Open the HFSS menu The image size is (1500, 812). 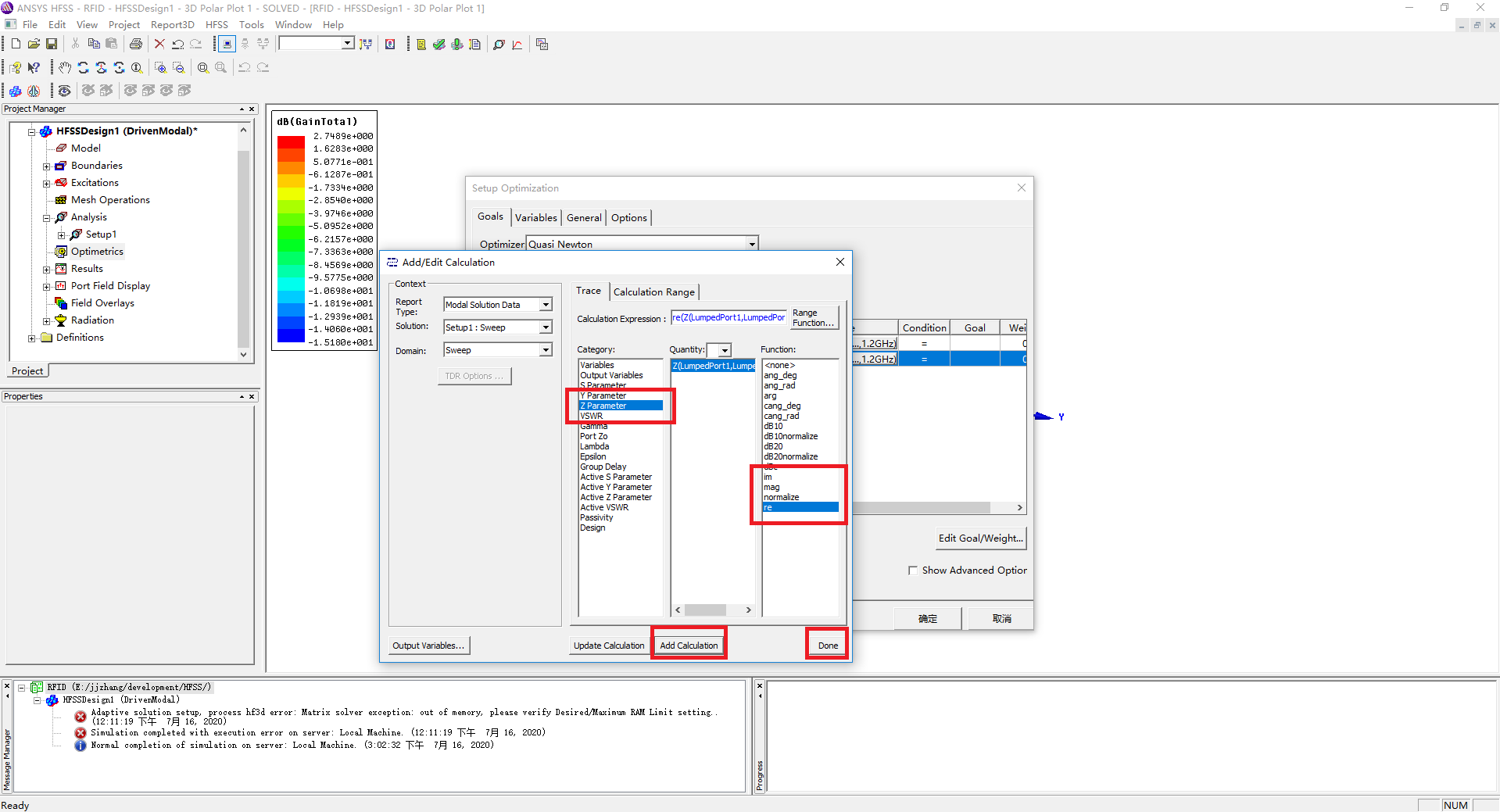[x=217, y=25]
